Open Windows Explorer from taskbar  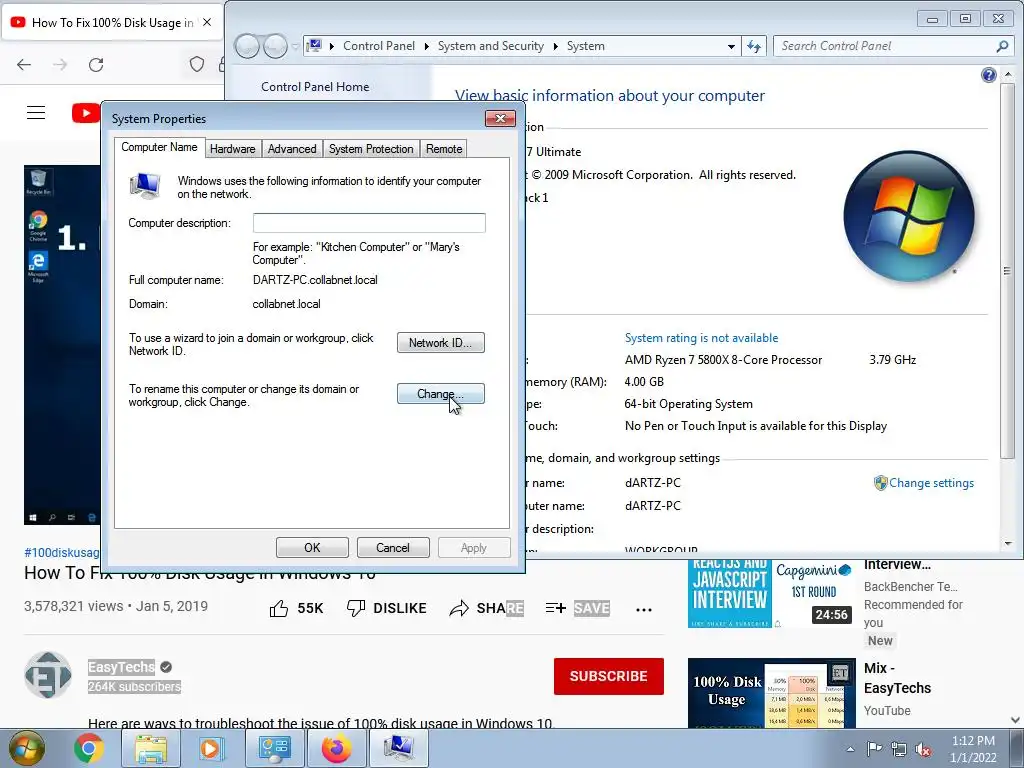[151, 748]
